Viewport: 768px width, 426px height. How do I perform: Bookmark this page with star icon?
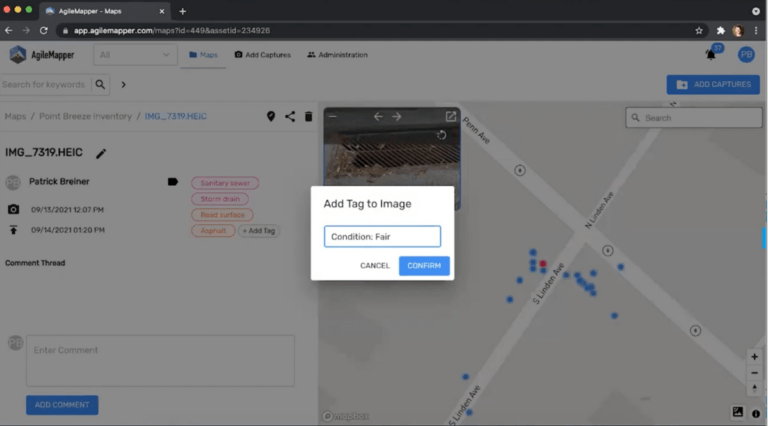click(x=699, y=30)
